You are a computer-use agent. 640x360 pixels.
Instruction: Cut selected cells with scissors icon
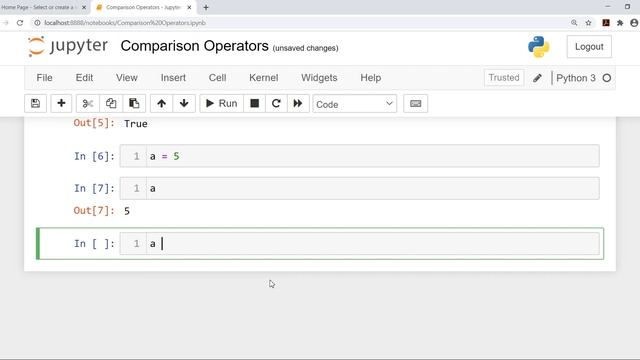click(87, 104)
